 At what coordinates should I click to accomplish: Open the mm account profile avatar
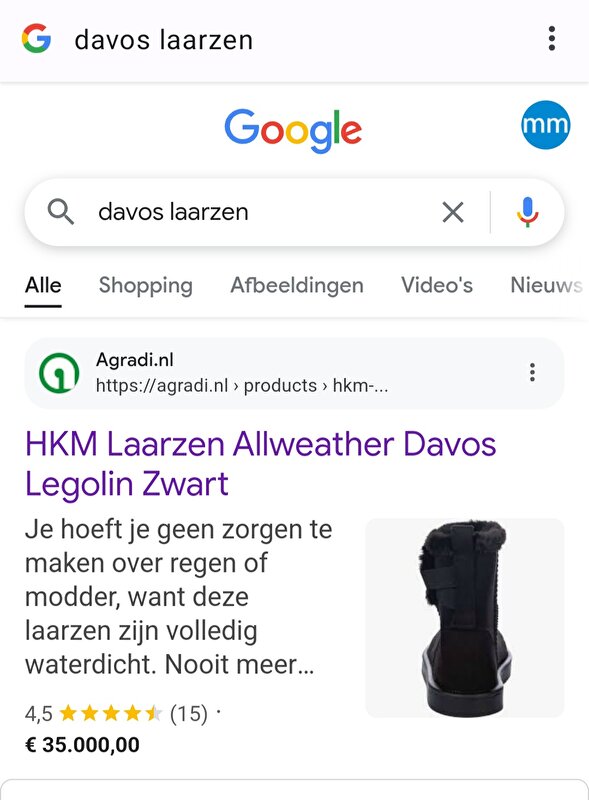pyautogui.click(x=545, y=124)
